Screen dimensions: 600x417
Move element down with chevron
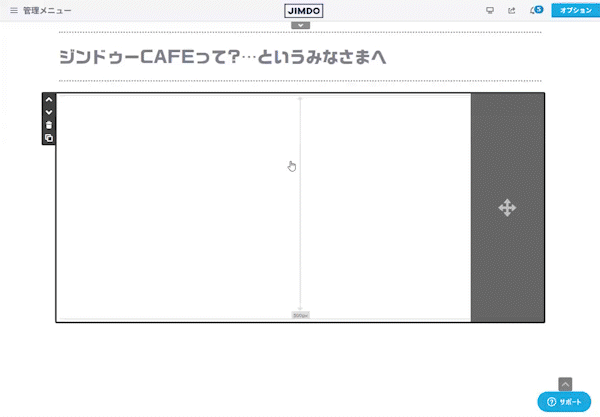(x=49, y=112)
